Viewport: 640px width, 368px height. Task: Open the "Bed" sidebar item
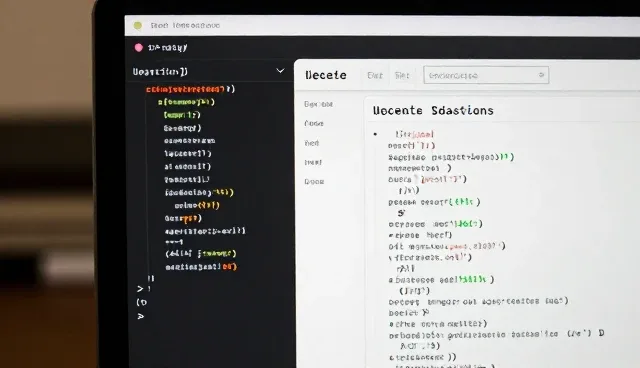(311, 143)
